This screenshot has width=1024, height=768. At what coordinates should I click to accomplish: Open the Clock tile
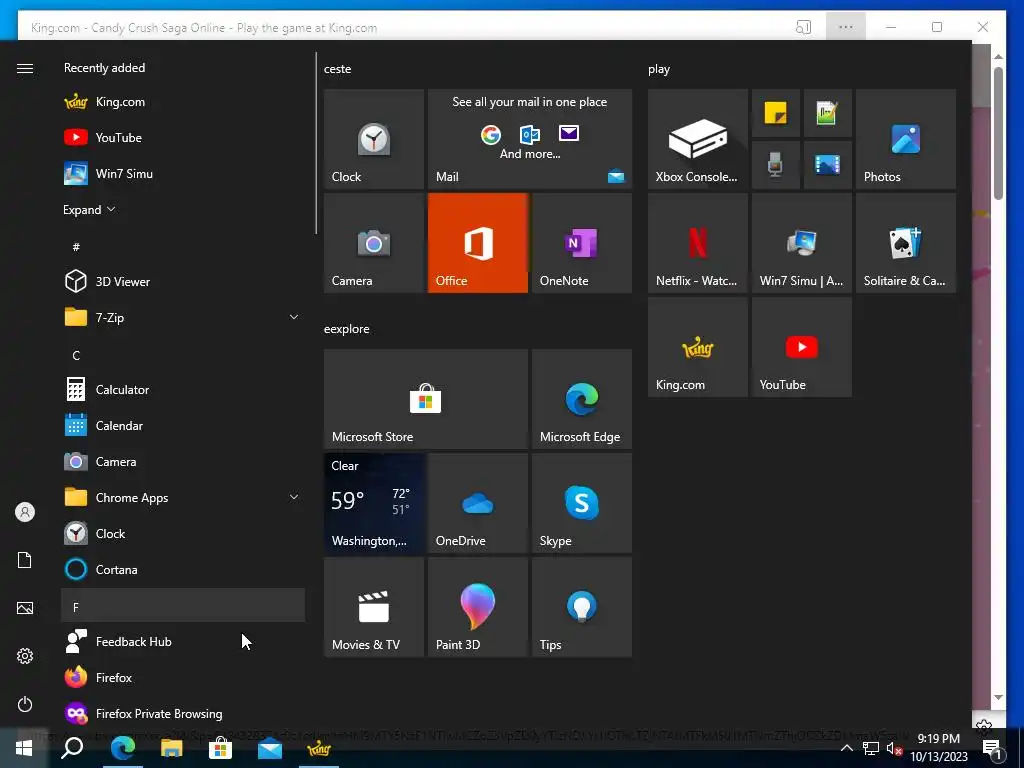374,139
